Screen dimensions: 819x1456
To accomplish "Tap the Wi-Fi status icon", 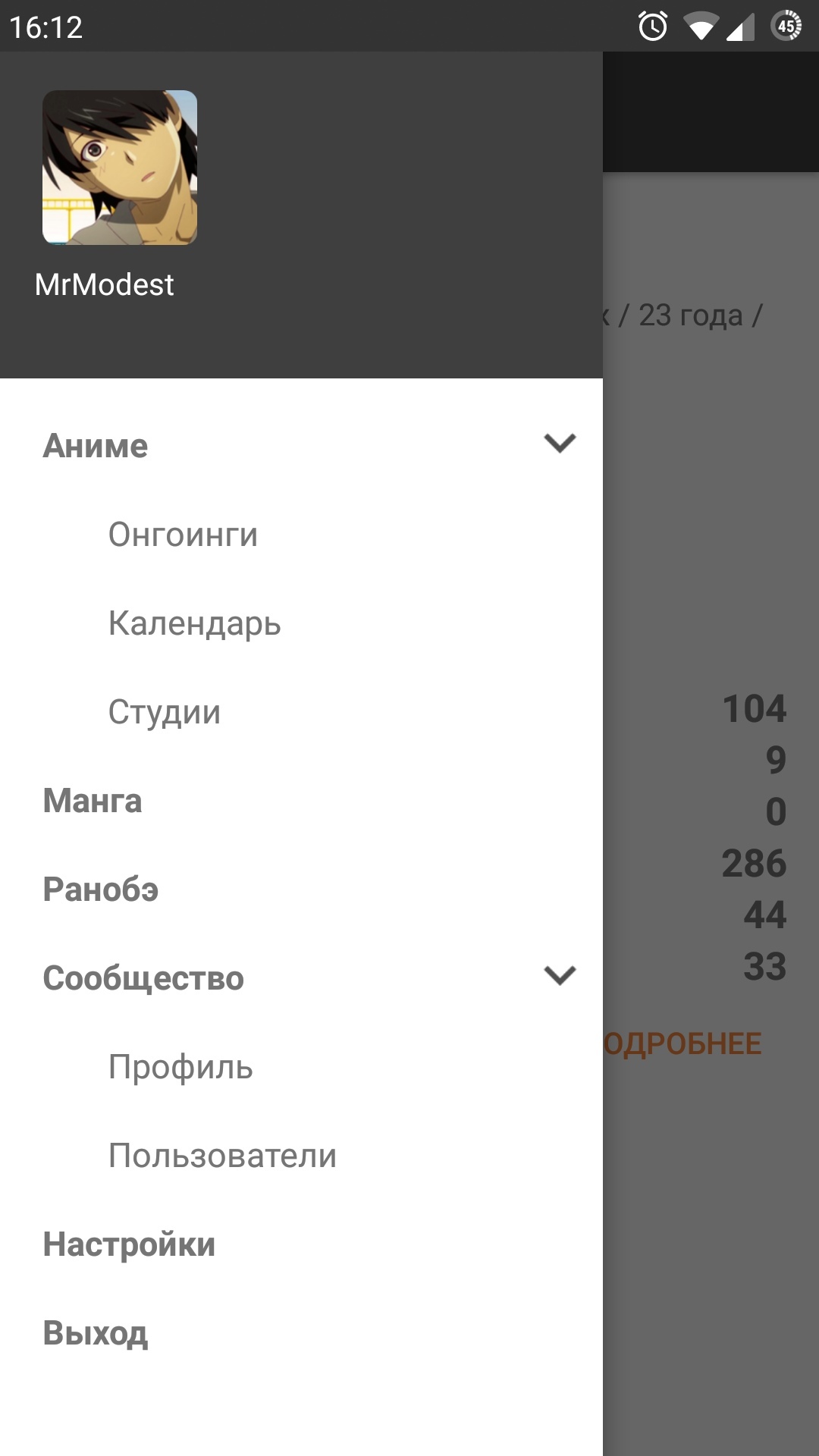I will [x=700, y=27].
